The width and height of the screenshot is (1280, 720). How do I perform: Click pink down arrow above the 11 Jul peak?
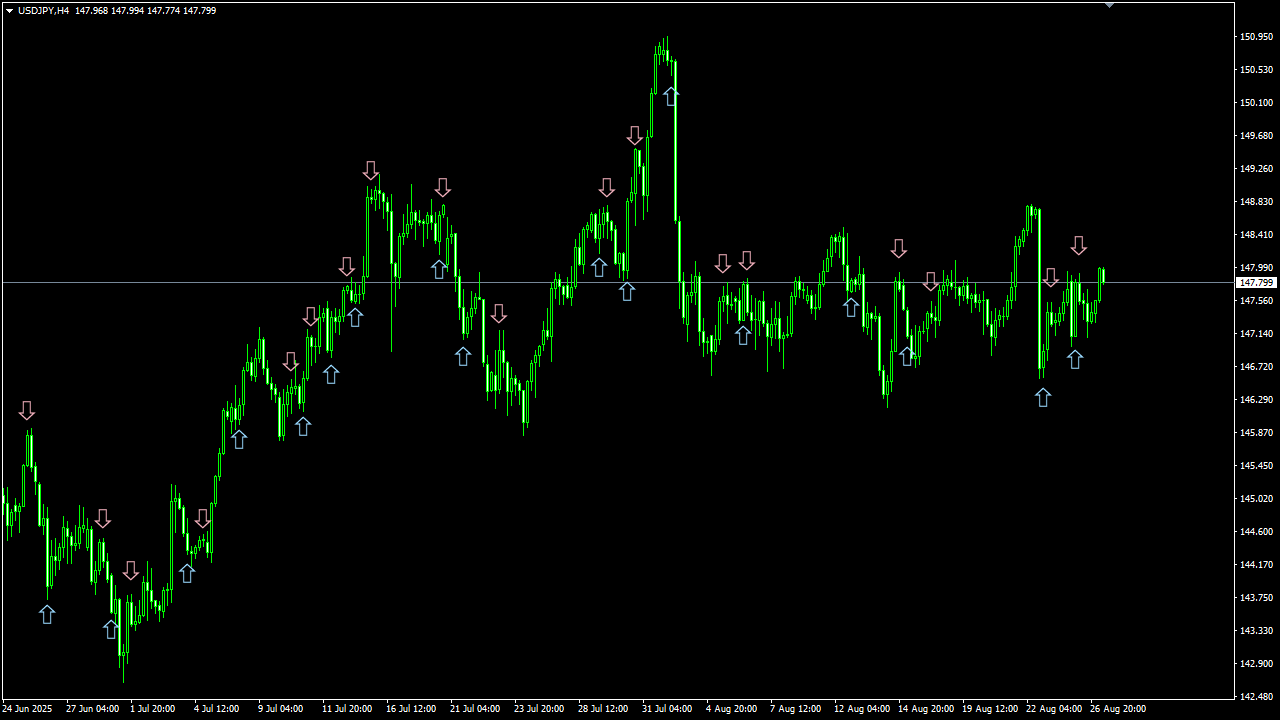coord(371,170)
